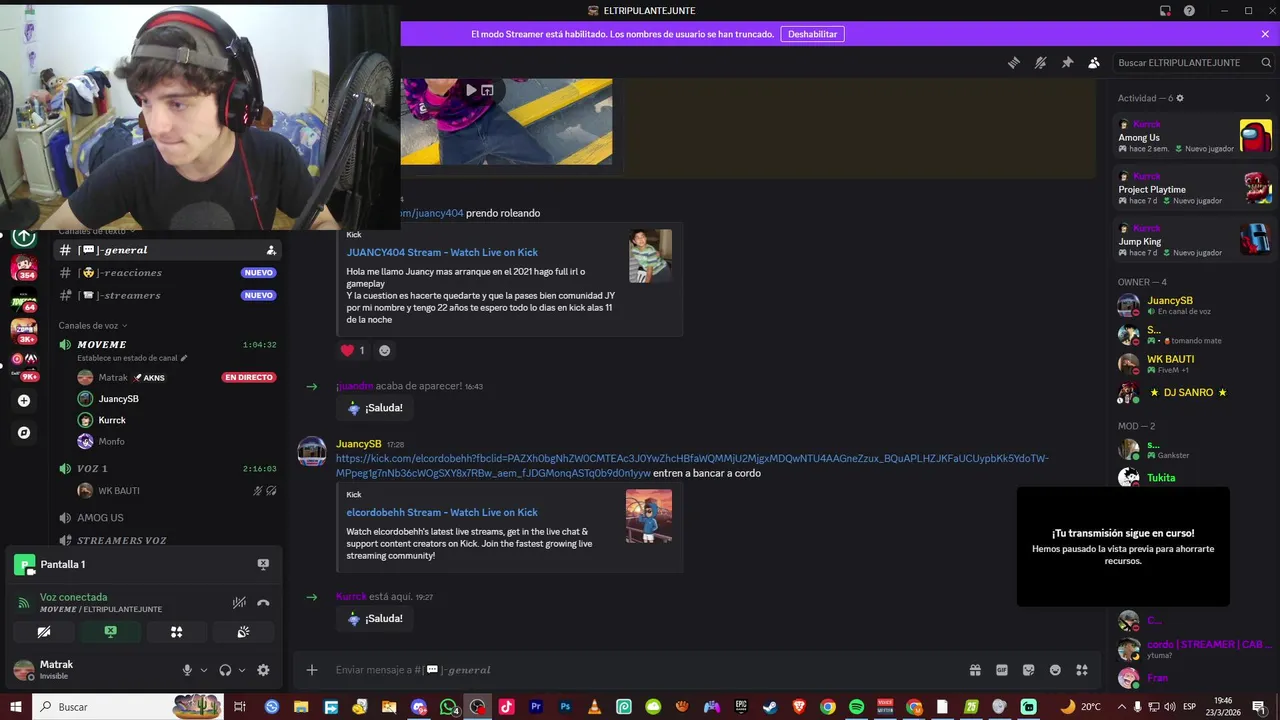
Task: Open Among Us activity card
Action: point(1195,136)
